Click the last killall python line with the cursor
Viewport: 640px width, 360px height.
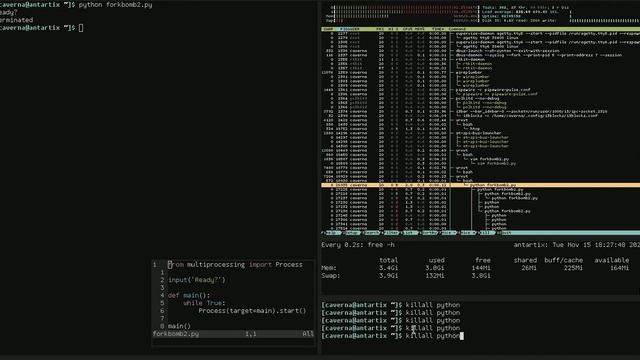point(392,336)
